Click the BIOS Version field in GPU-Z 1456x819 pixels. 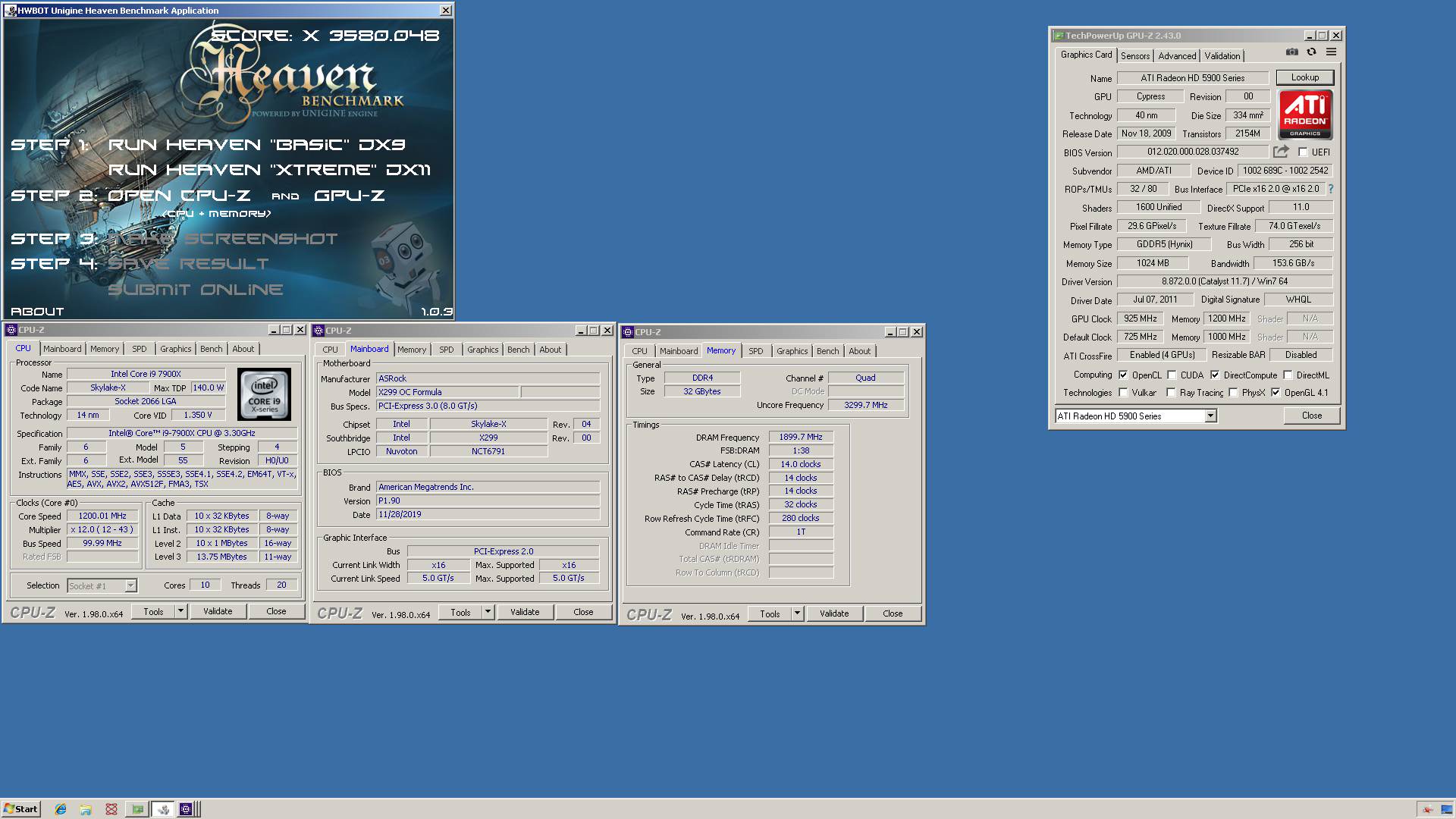(x=1193, y=152)
